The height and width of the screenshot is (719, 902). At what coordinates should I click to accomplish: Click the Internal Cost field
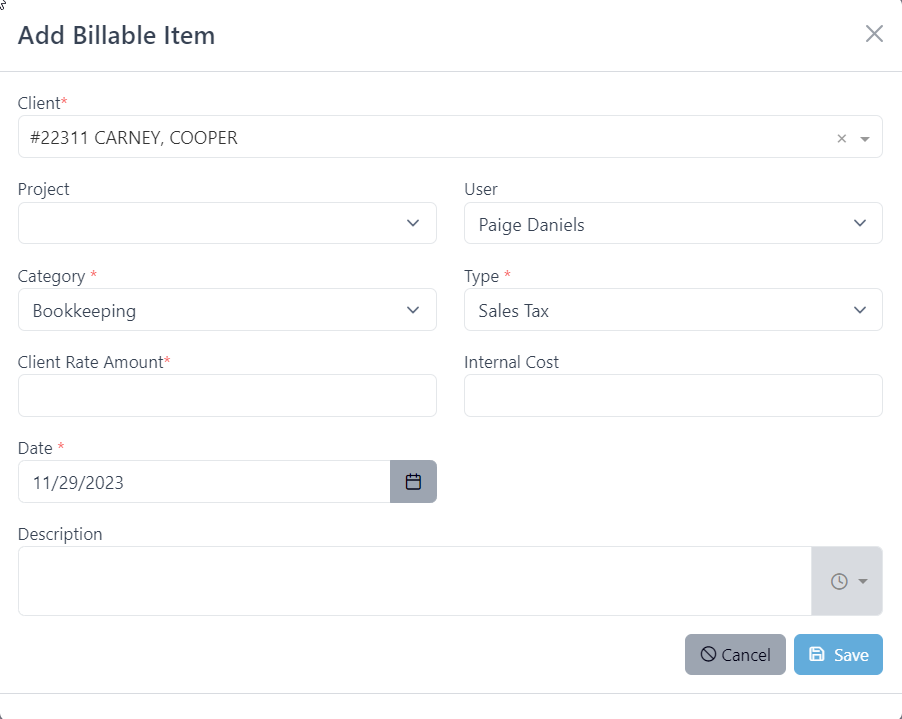click(673, 395)
